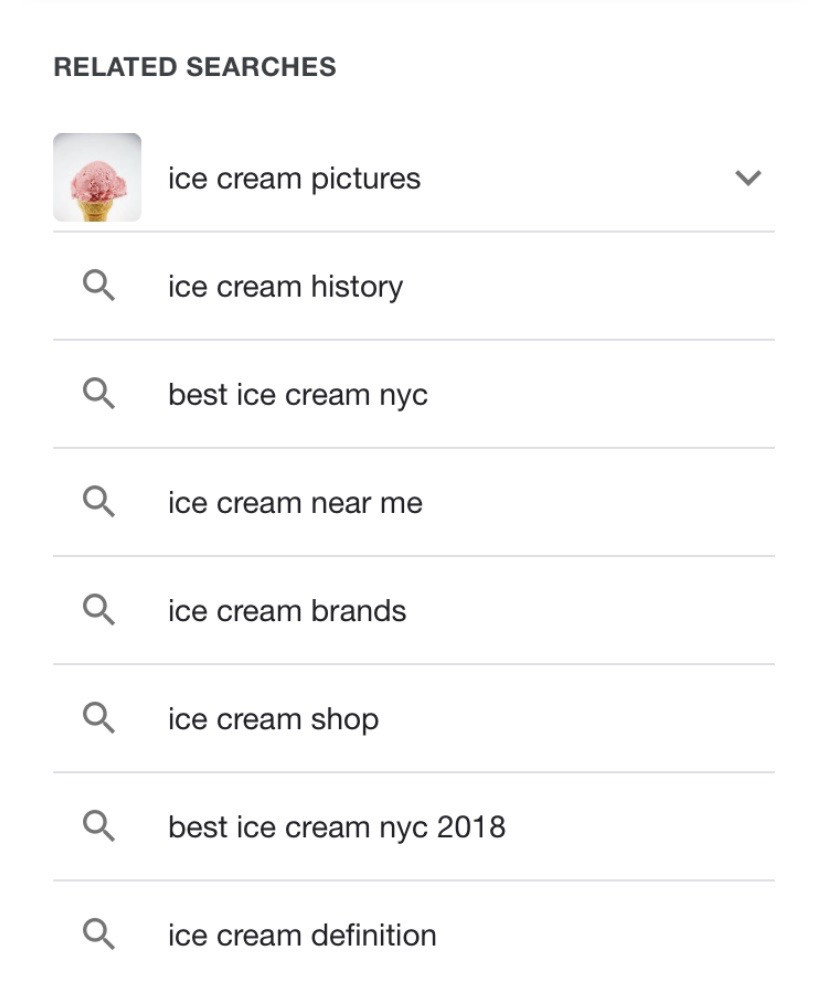The image size is (828, 1006).
Task: Select best ice cream nyc 2018 suggestion
Action: pyautogui.click(x=337, y=827)
